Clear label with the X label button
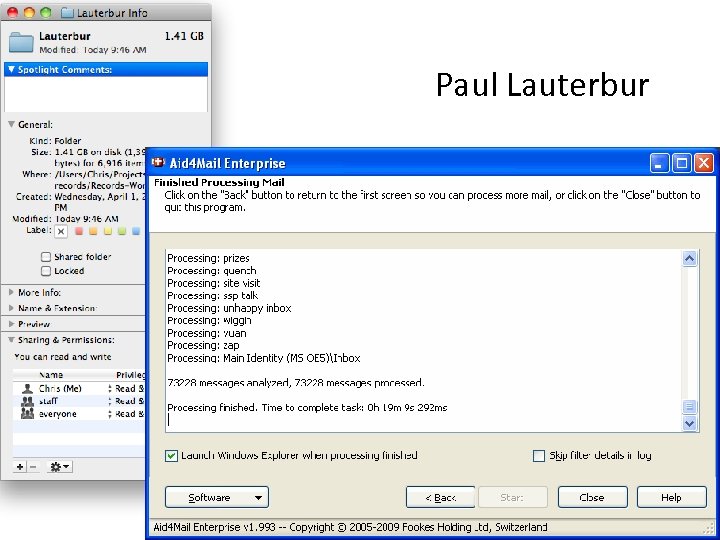The width and height of the screenshot is (720, 540). [x=61, y=231]
